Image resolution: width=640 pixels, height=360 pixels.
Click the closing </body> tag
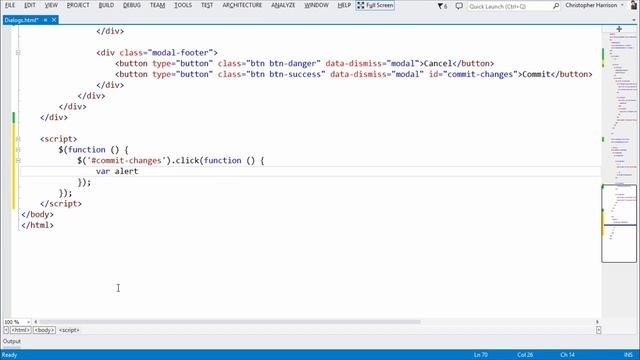(37, 214)
